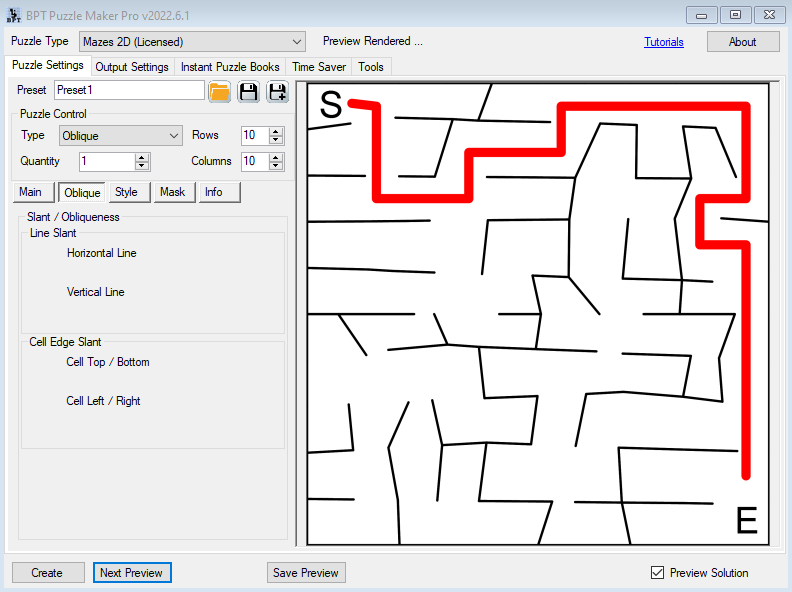Click the Vertical Line label
Viewport: 792px width, 592px height.
point(95,292)
